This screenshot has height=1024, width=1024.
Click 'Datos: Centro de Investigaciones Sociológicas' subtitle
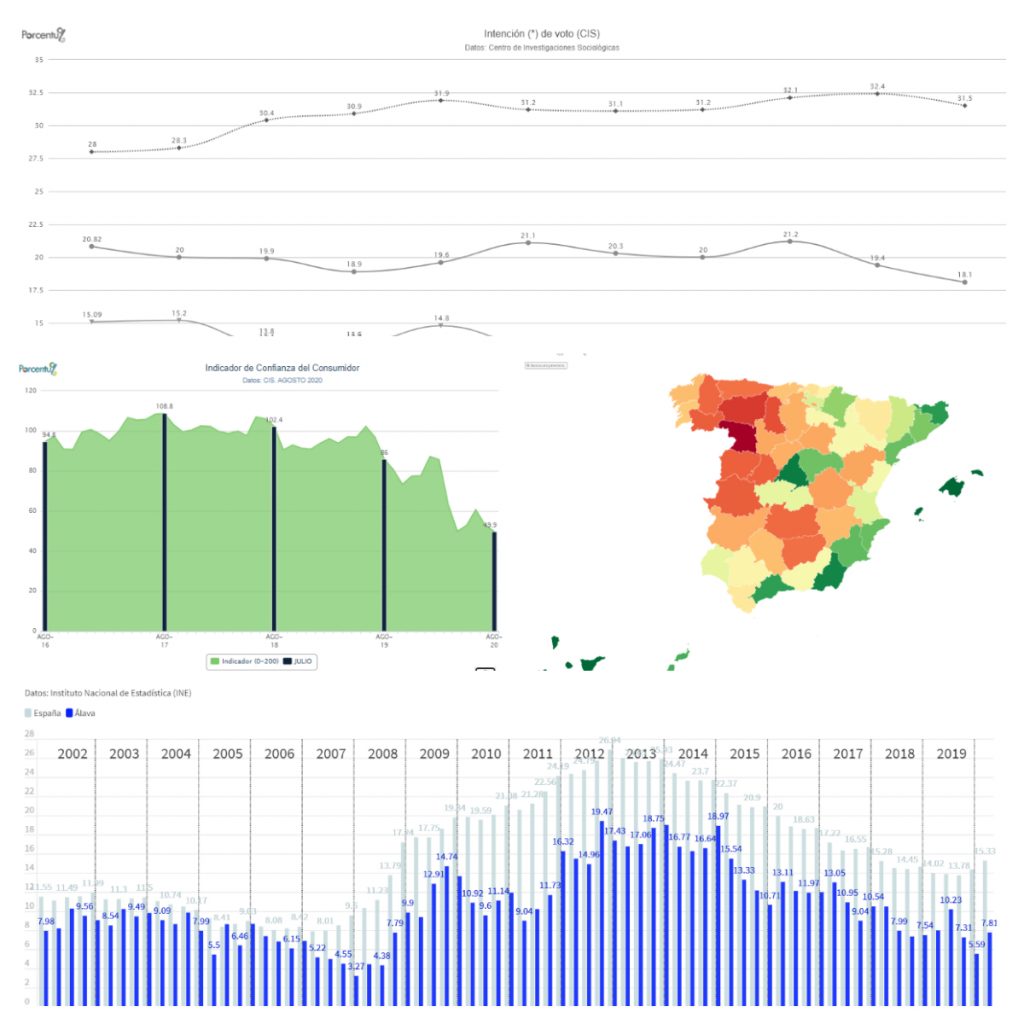click(541, 48)
